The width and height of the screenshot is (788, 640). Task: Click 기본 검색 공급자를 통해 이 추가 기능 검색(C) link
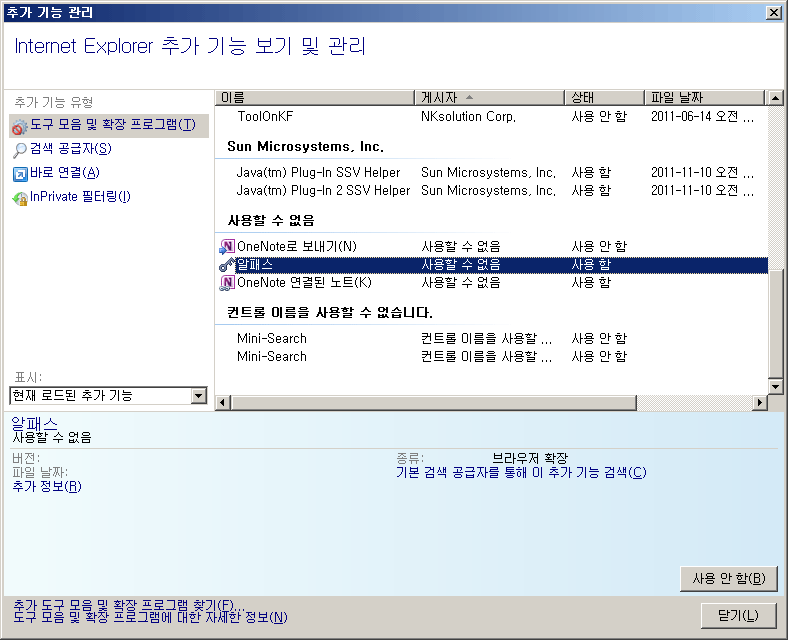point(521,472)
